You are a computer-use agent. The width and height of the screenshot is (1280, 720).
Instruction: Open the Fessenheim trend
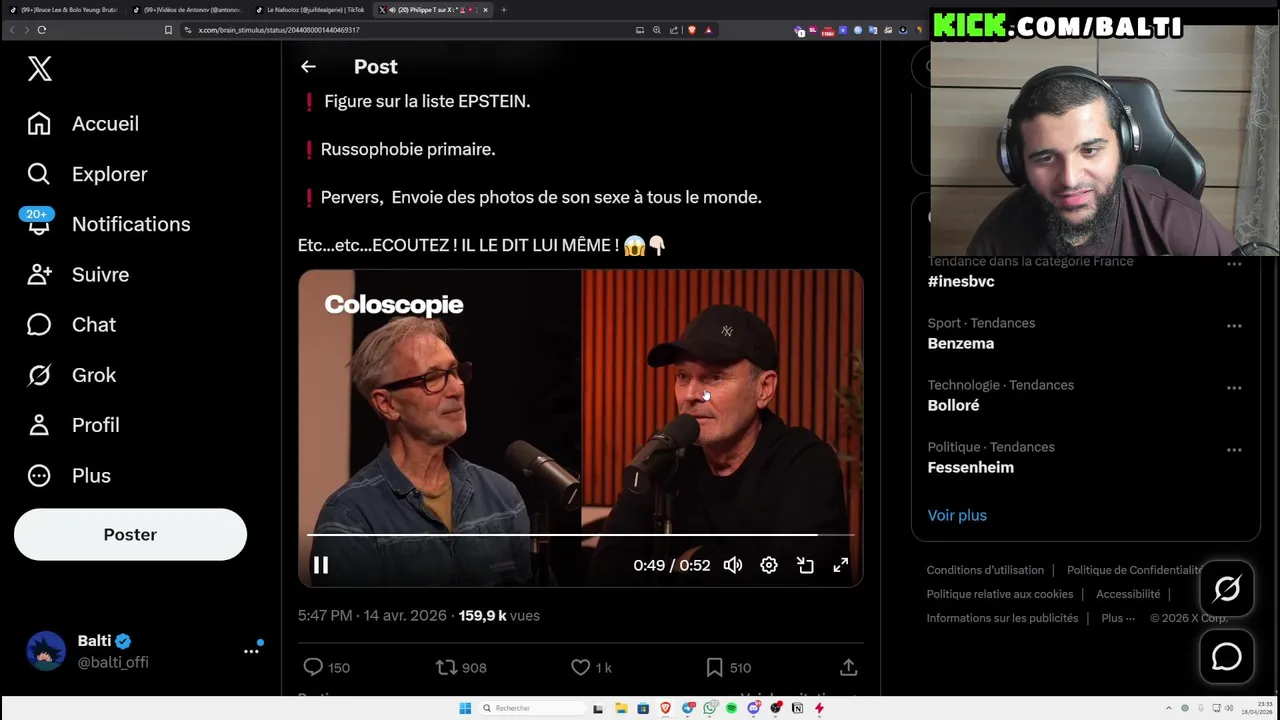tap(971, 467)
